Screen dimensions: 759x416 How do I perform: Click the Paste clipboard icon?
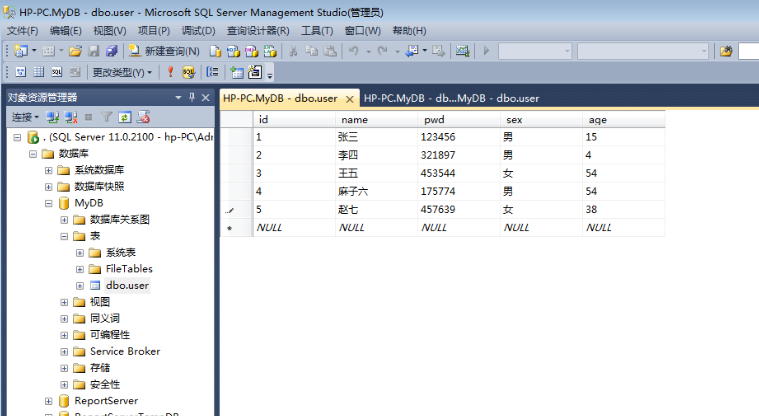[330, 51]
